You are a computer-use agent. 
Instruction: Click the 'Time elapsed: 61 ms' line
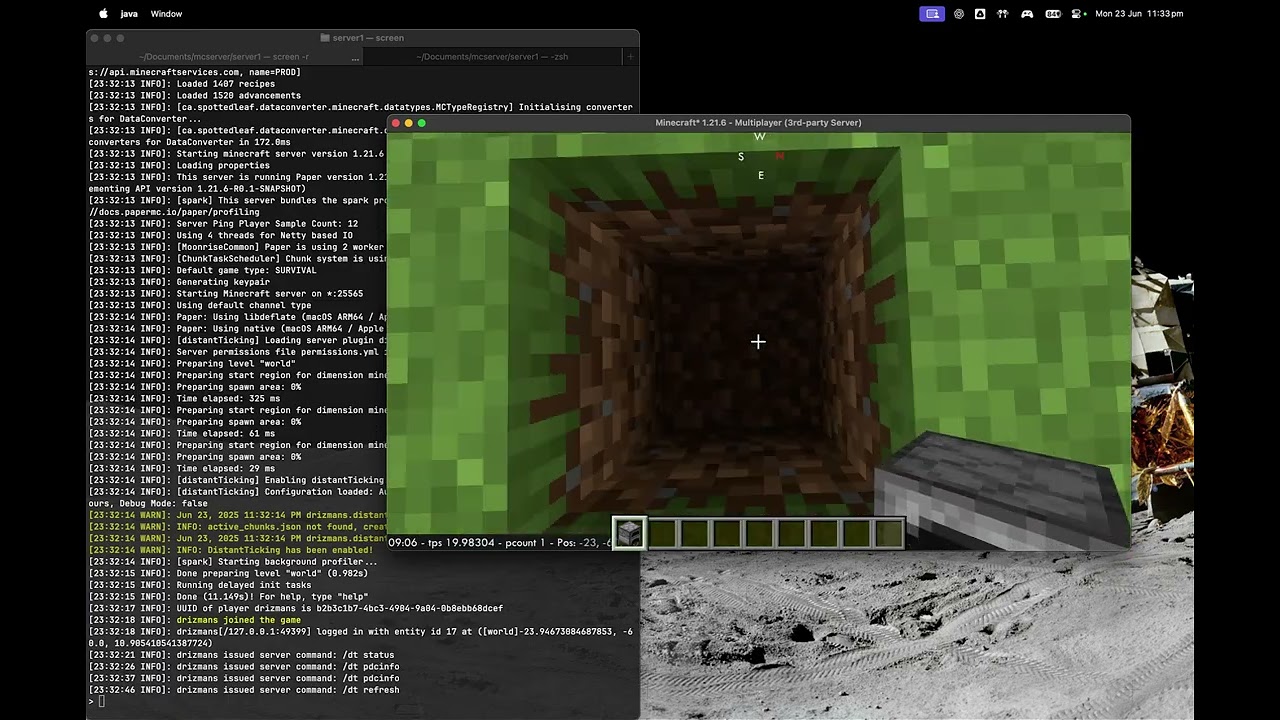click(181, 434)
